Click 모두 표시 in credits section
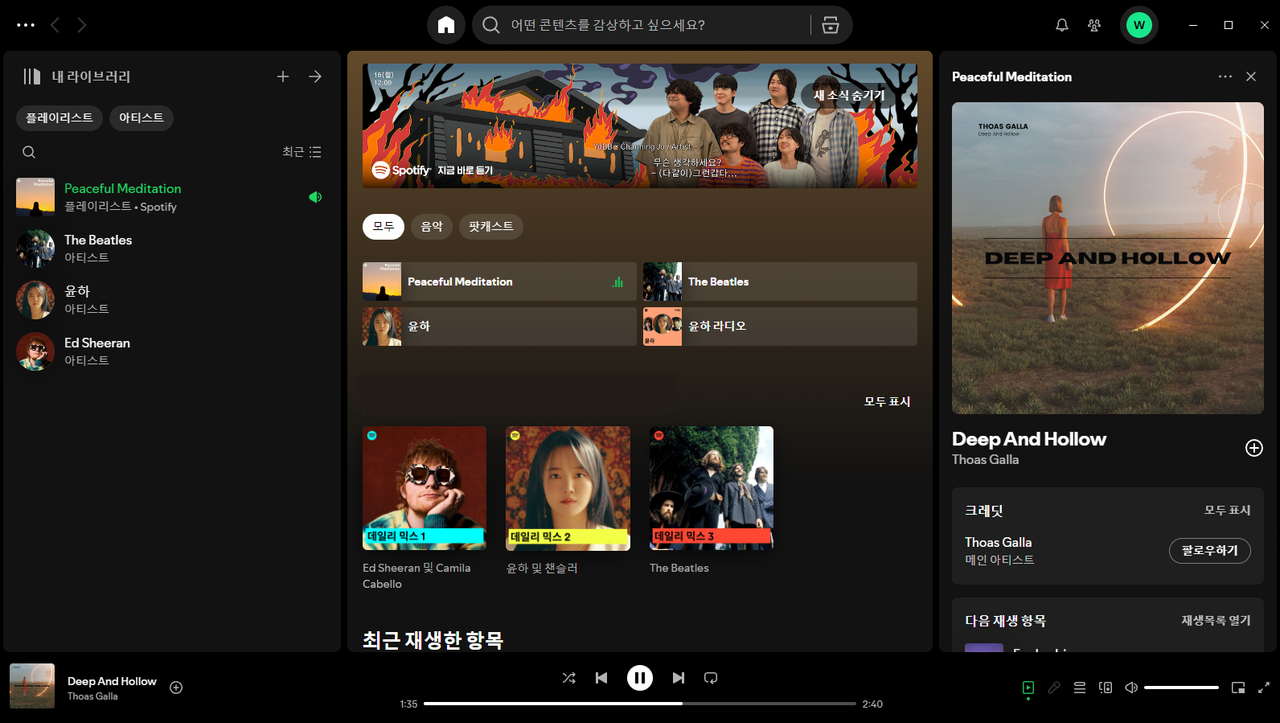Screen dimensions: 1280x723 (1227, 510)
